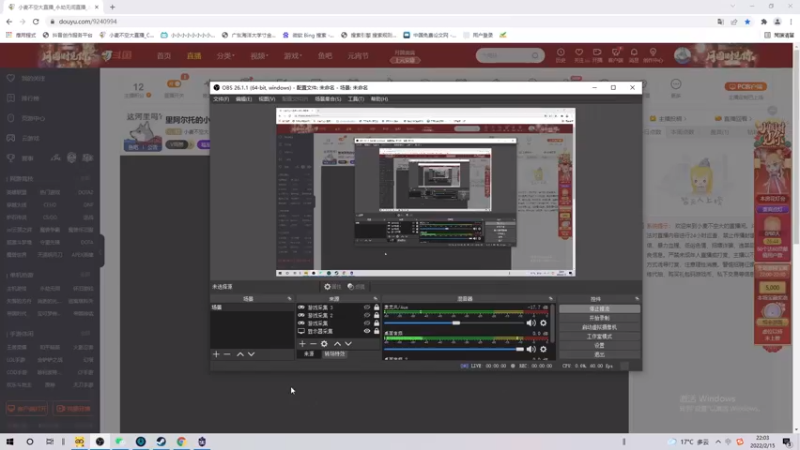Open the Windows Start menu
800x450 pixels.
[x=10, y=441]
